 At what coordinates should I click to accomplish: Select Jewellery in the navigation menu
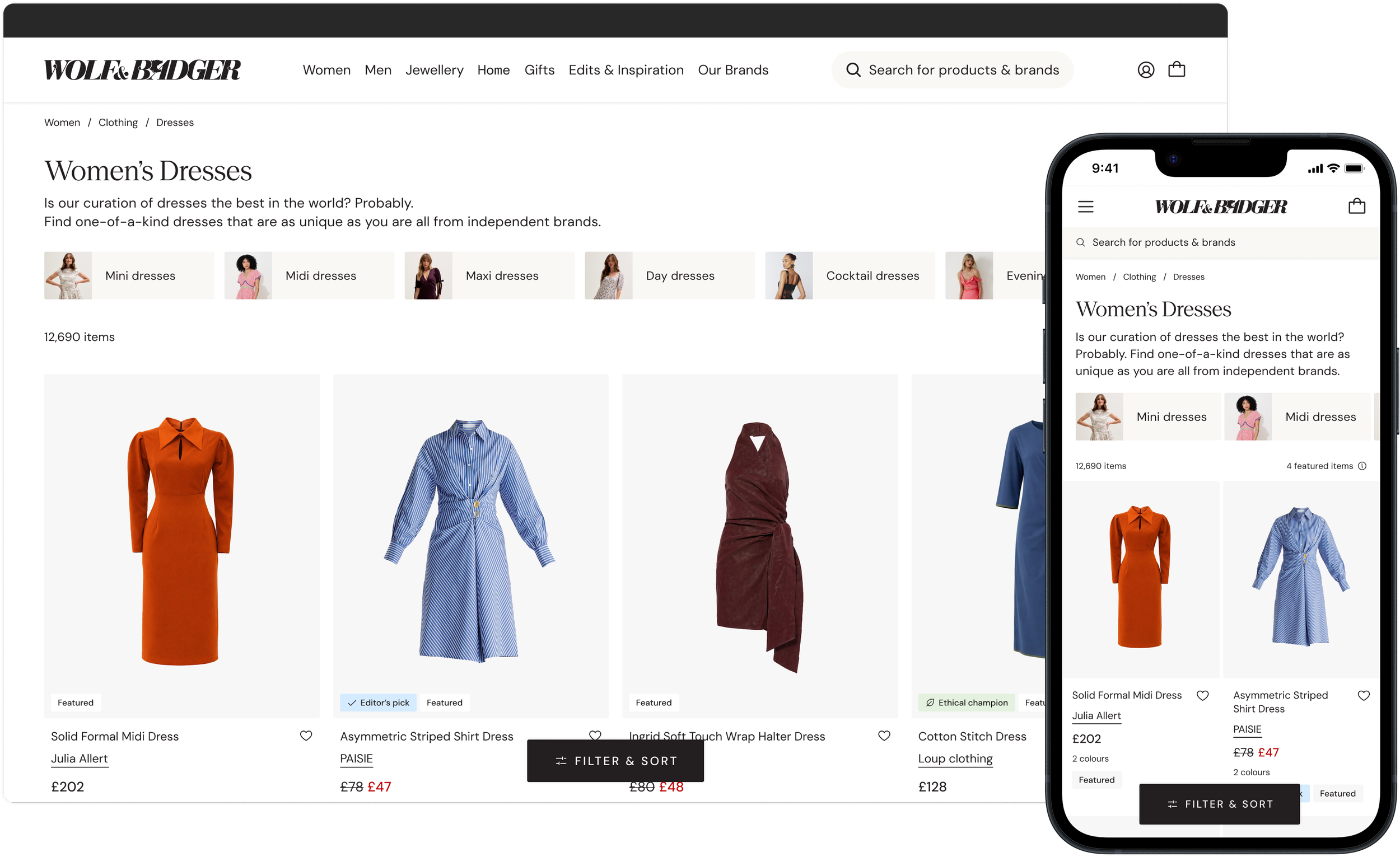(434, 70)
